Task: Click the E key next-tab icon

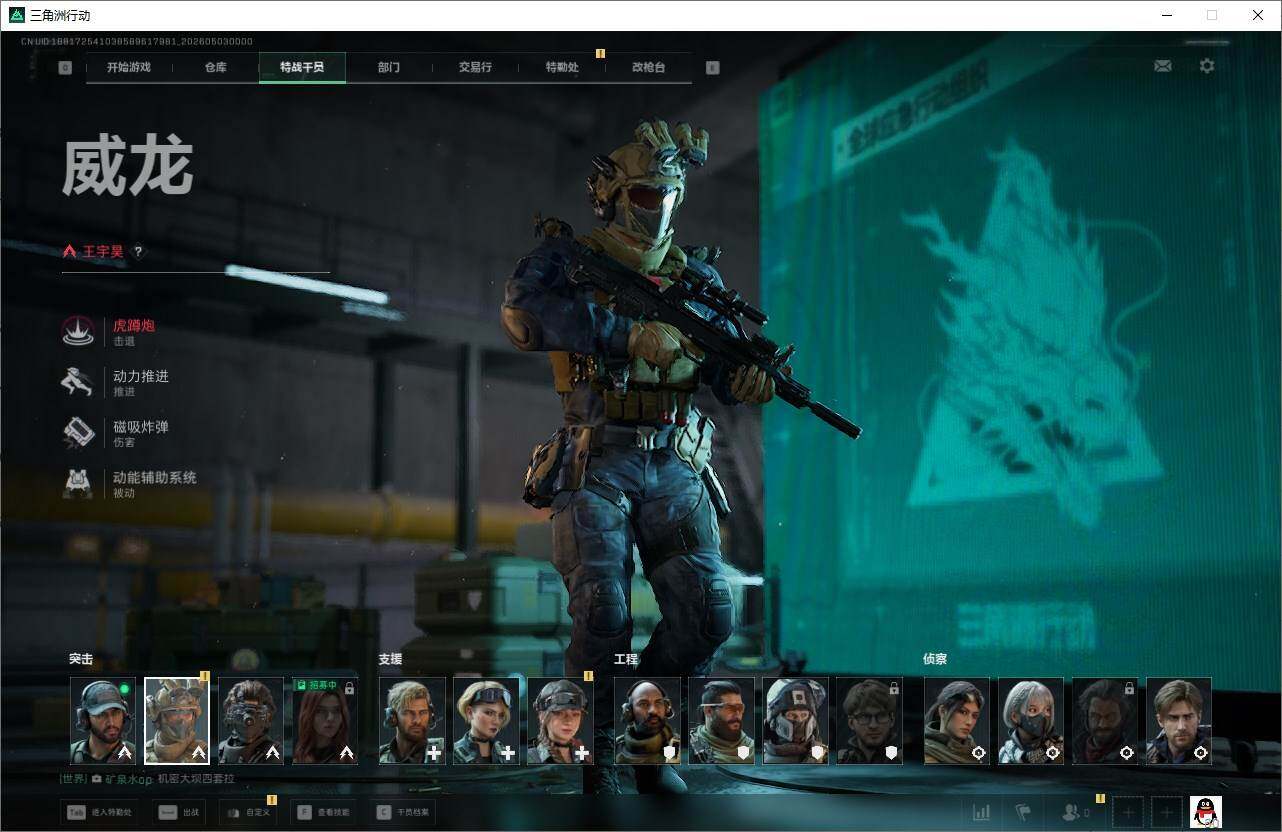Action: coord(712,68)
